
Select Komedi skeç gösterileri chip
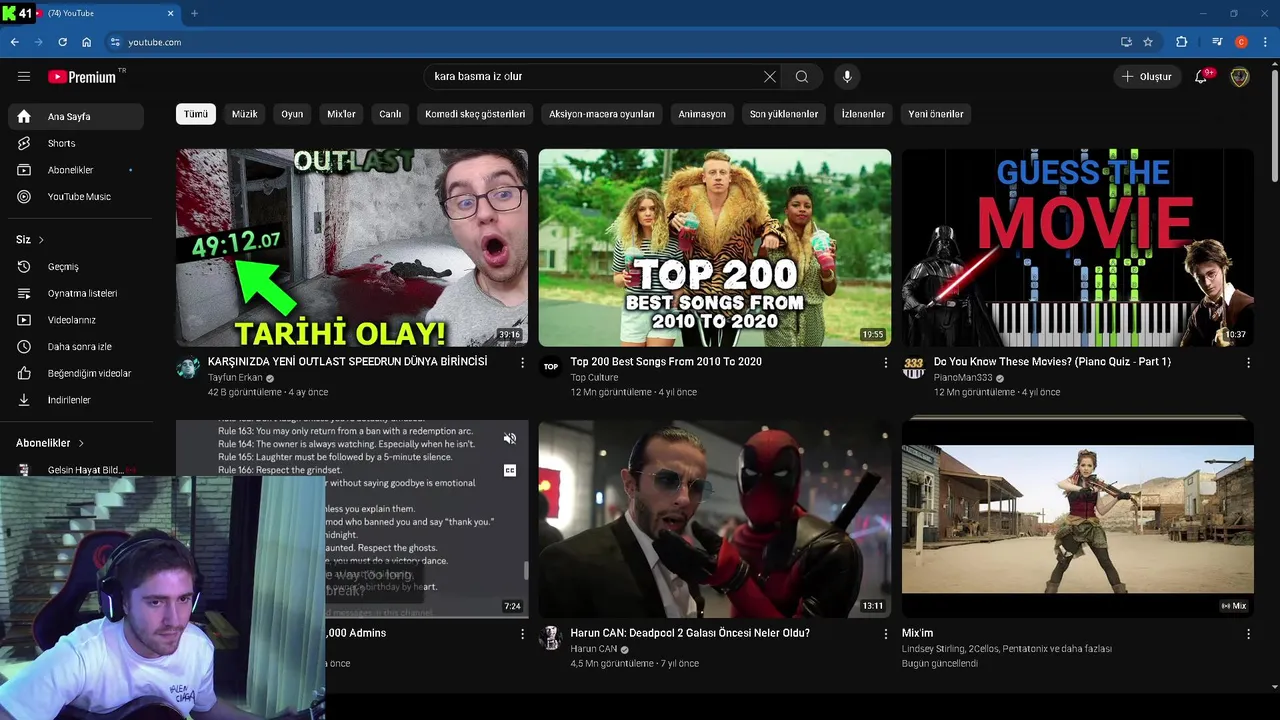(x=475, y=114)
